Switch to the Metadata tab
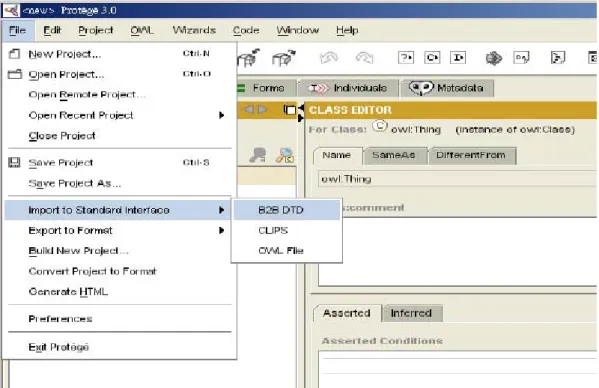Image resolution: width=599 pixels, height=388 pixels. click(x=446, y=88)
